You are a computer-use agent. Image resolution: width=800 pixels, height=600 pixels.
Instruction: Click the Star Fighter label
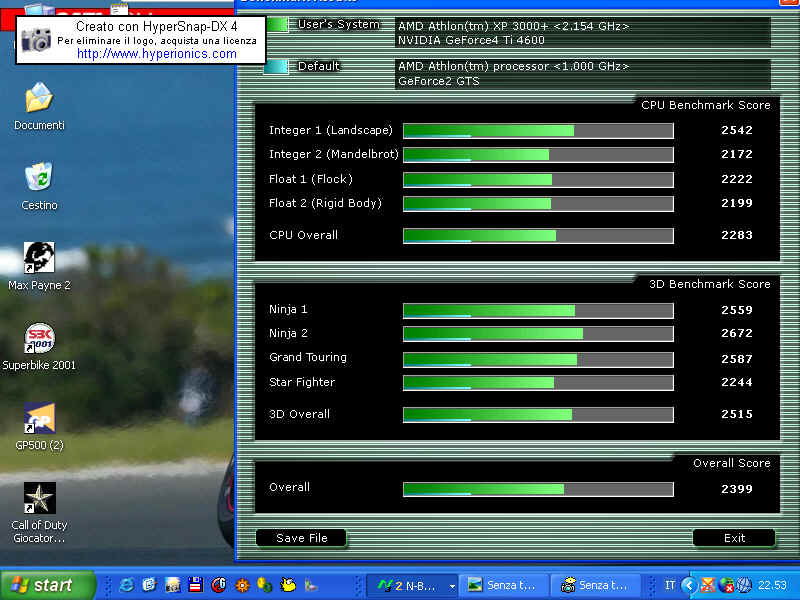pos(302,382)
